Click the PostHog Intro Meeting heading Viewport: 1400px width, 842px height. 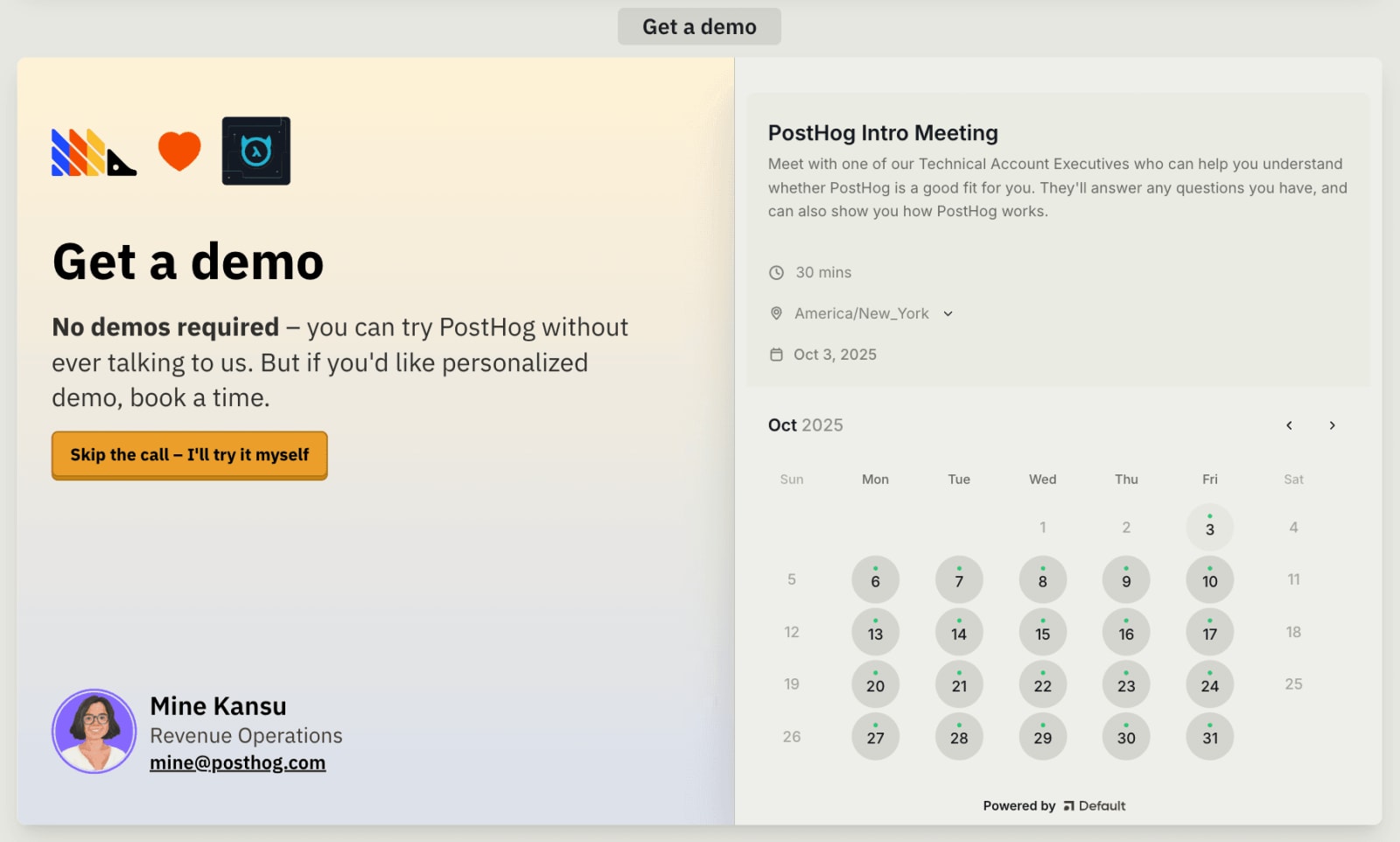882,133
